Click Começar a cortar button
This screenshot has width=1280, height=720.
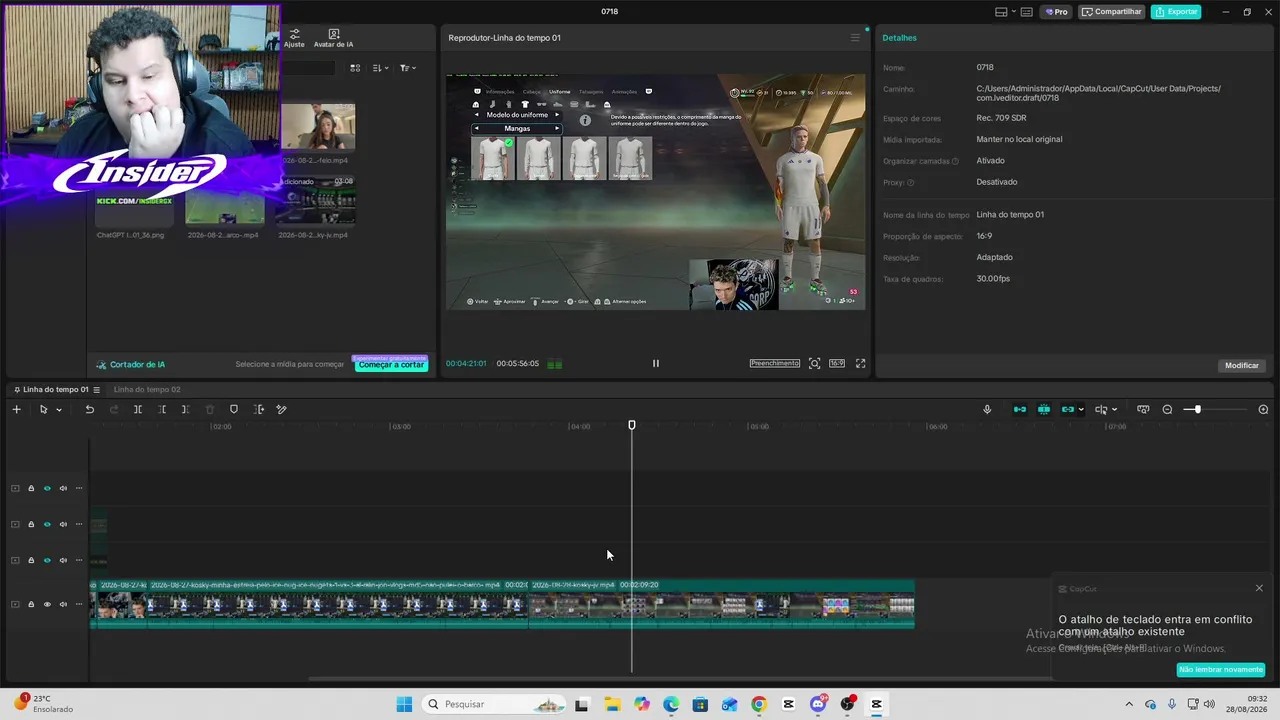[391, 365]
